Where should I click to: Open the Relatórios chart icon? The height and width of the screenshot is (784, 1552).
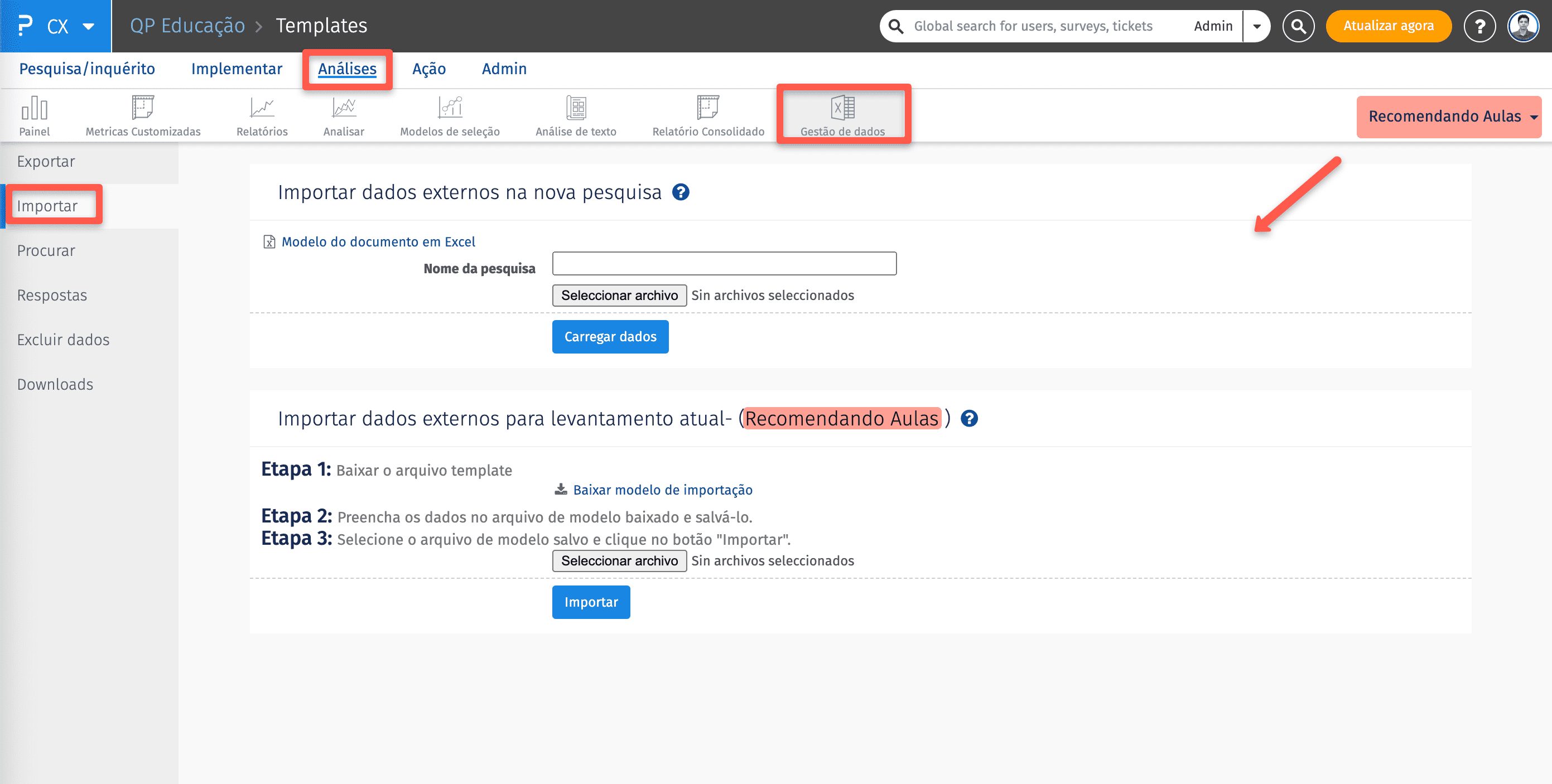point(262,115)
